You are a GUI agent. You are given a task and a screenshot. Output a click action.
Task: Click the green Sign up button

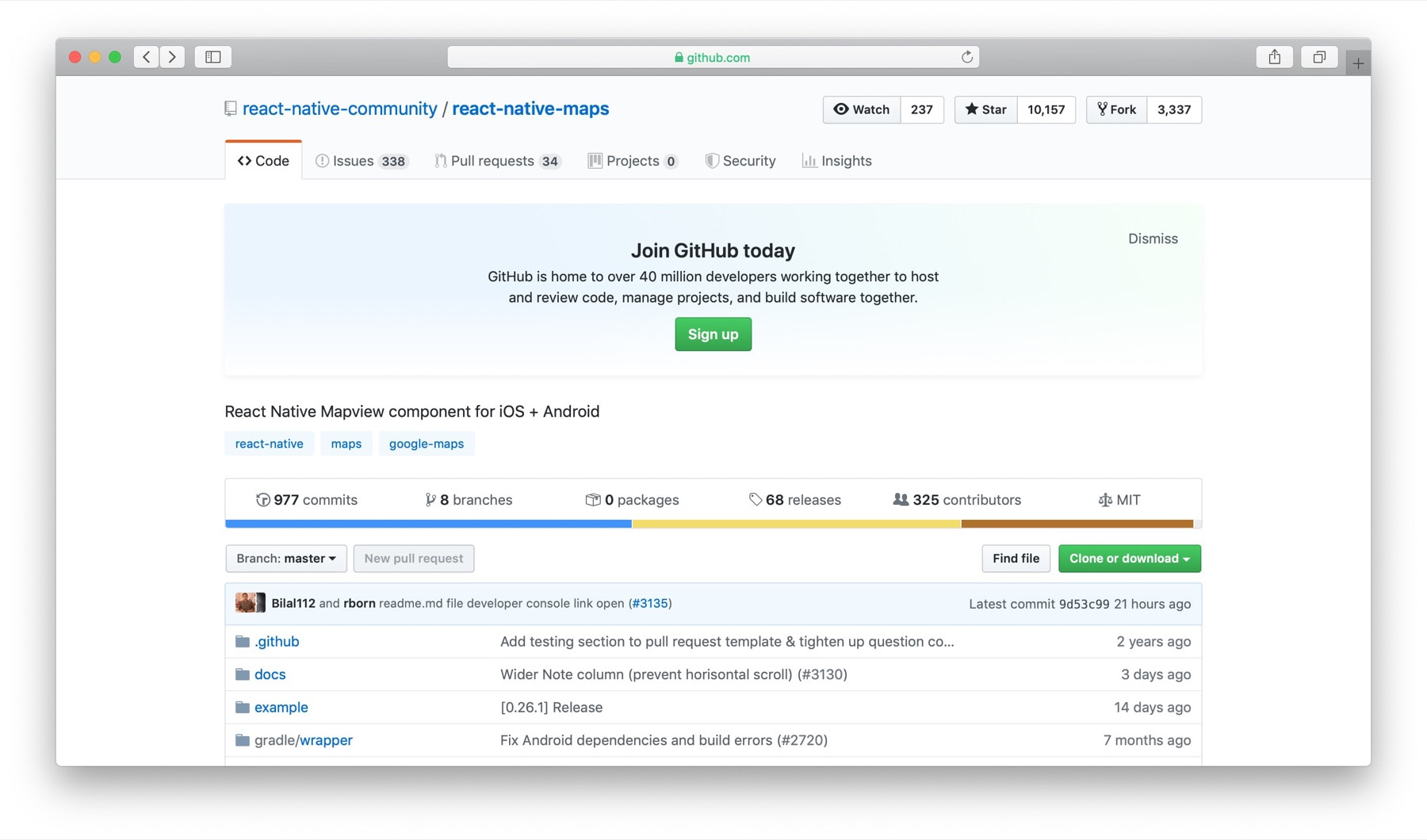(x=713, y=334)
